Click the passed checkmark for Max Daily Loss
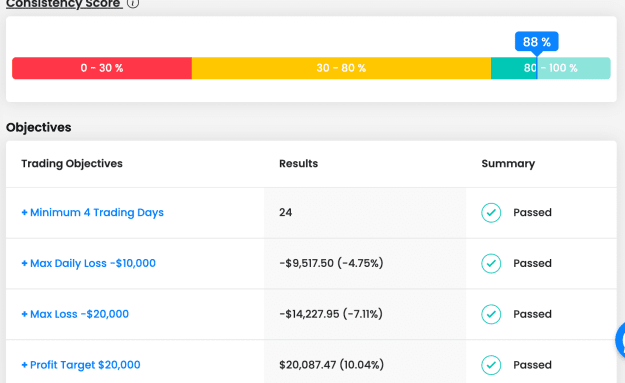This screenshot has height=383, width=625. tap(491, 263)
